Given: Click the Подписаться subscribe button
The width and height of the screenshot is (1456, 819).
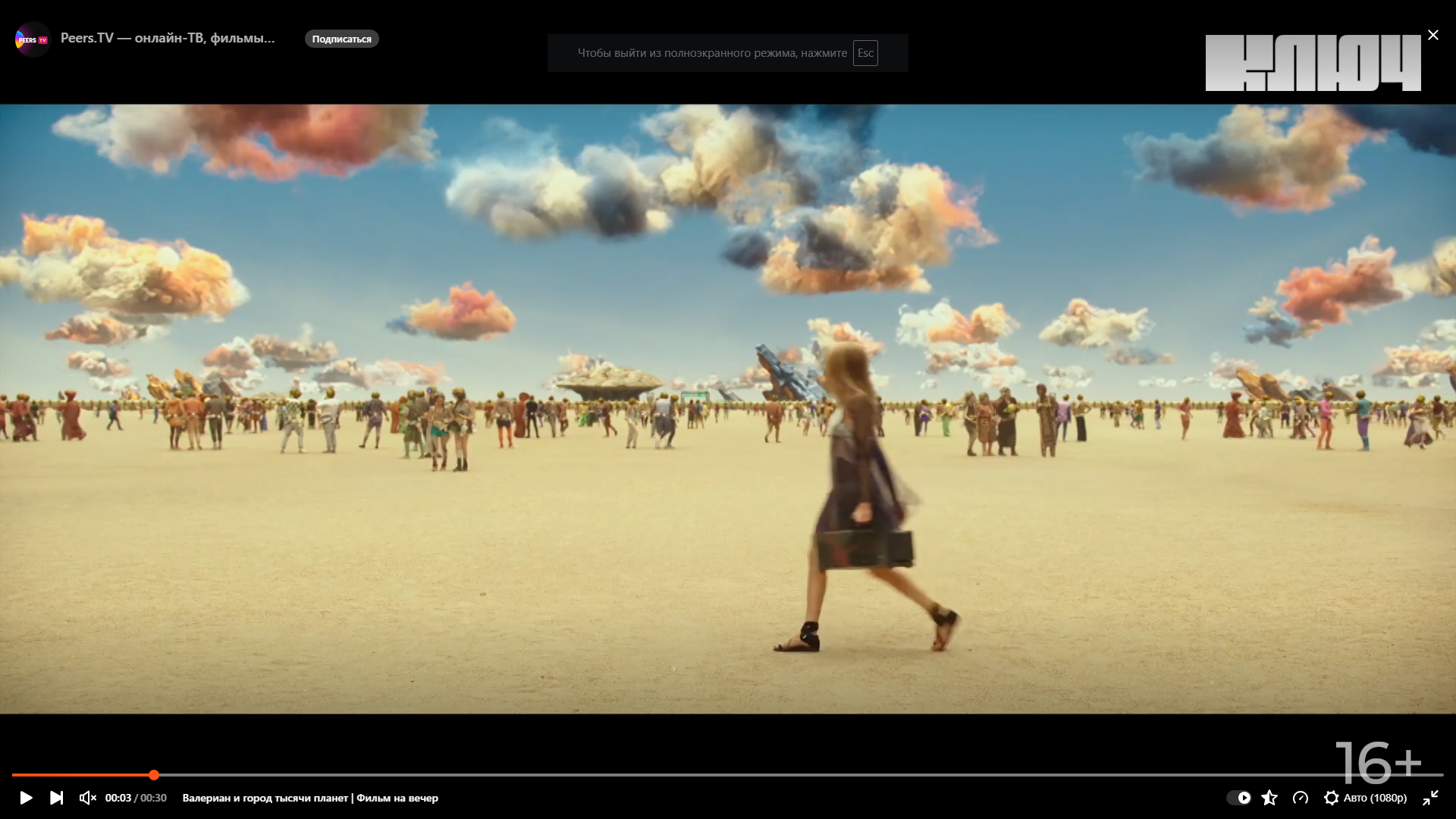Looking at the screenshot, I should coord(342,39).
